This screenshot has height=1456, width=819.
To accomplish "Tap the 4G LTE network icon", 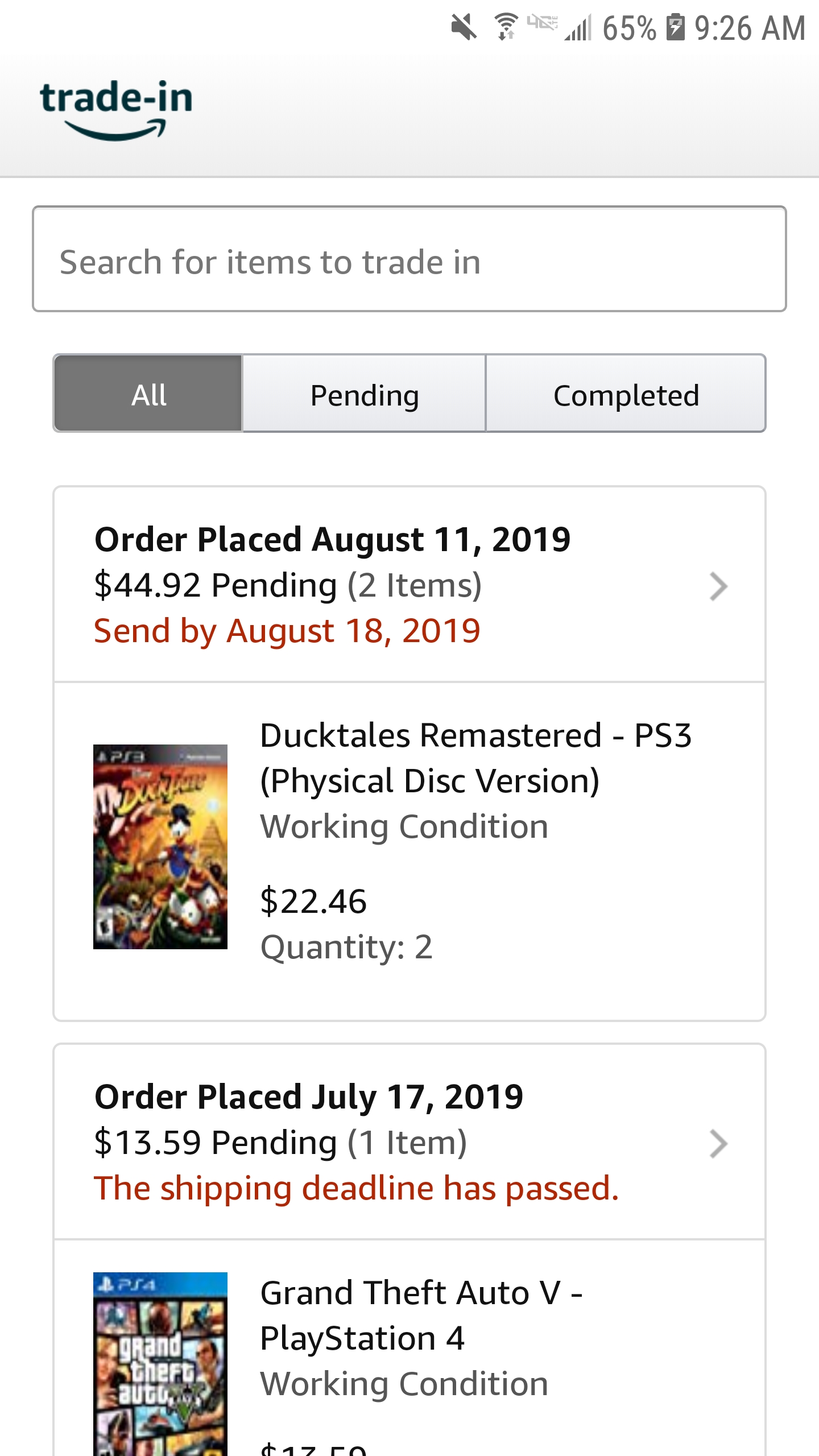I will coord(542,23).
